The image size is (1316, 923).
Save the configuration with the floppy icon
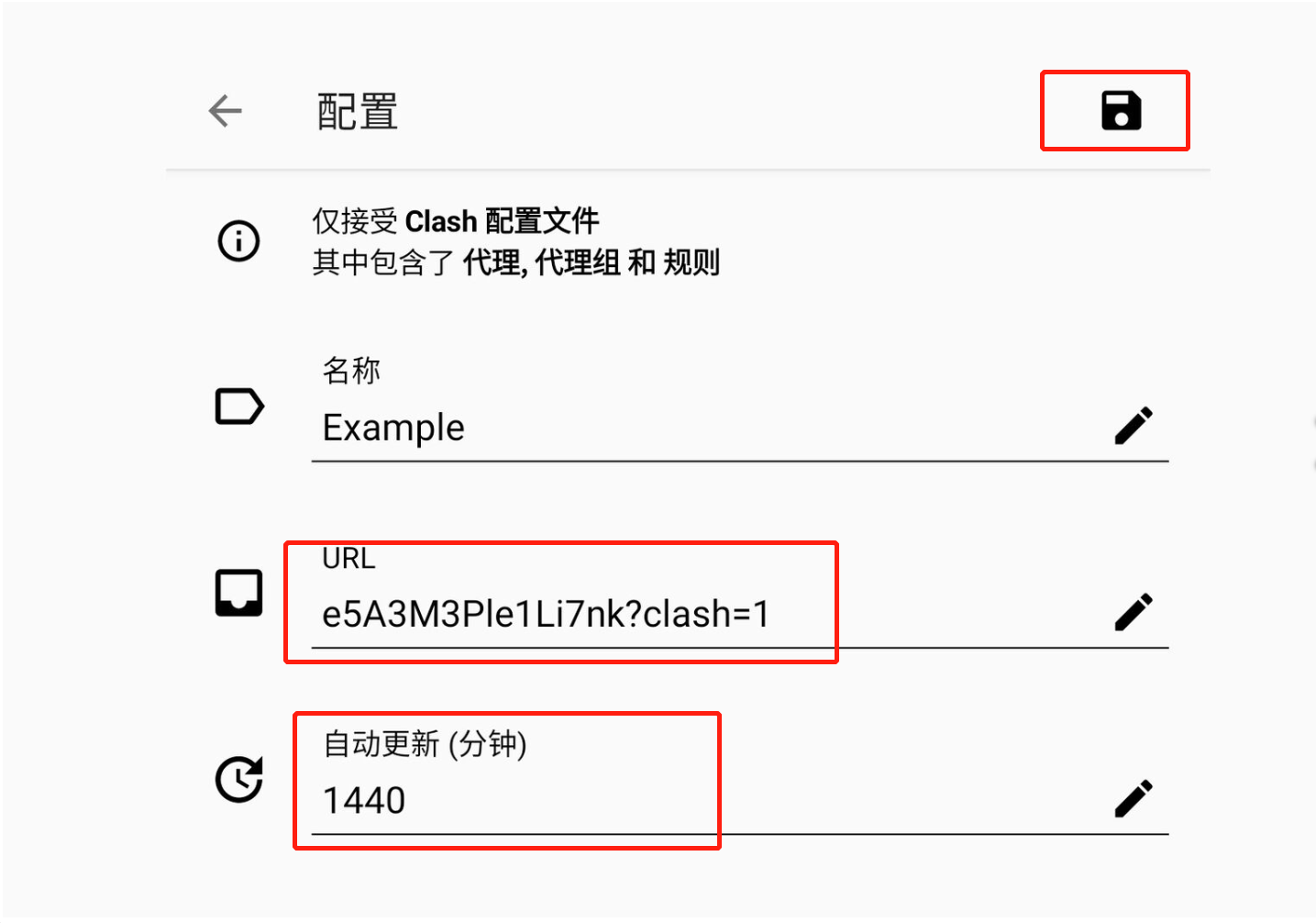1121,111
